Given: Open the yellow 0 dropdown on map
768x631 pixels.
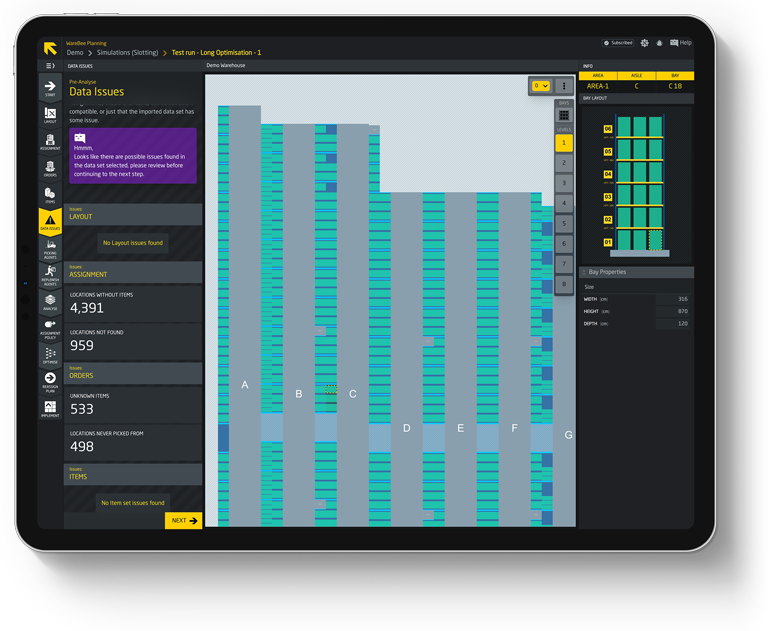Looking at the screenshot, I should coord(541,86).
